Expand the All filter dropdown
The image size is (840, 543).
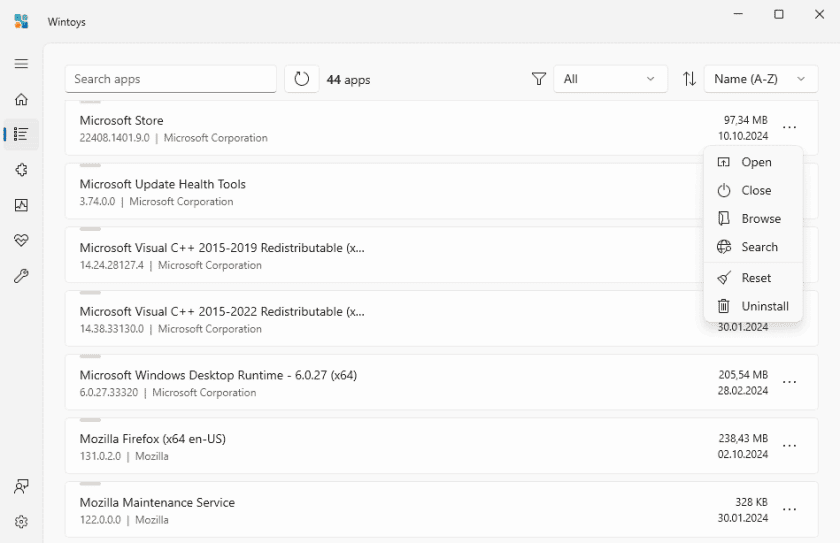point(610,79)
